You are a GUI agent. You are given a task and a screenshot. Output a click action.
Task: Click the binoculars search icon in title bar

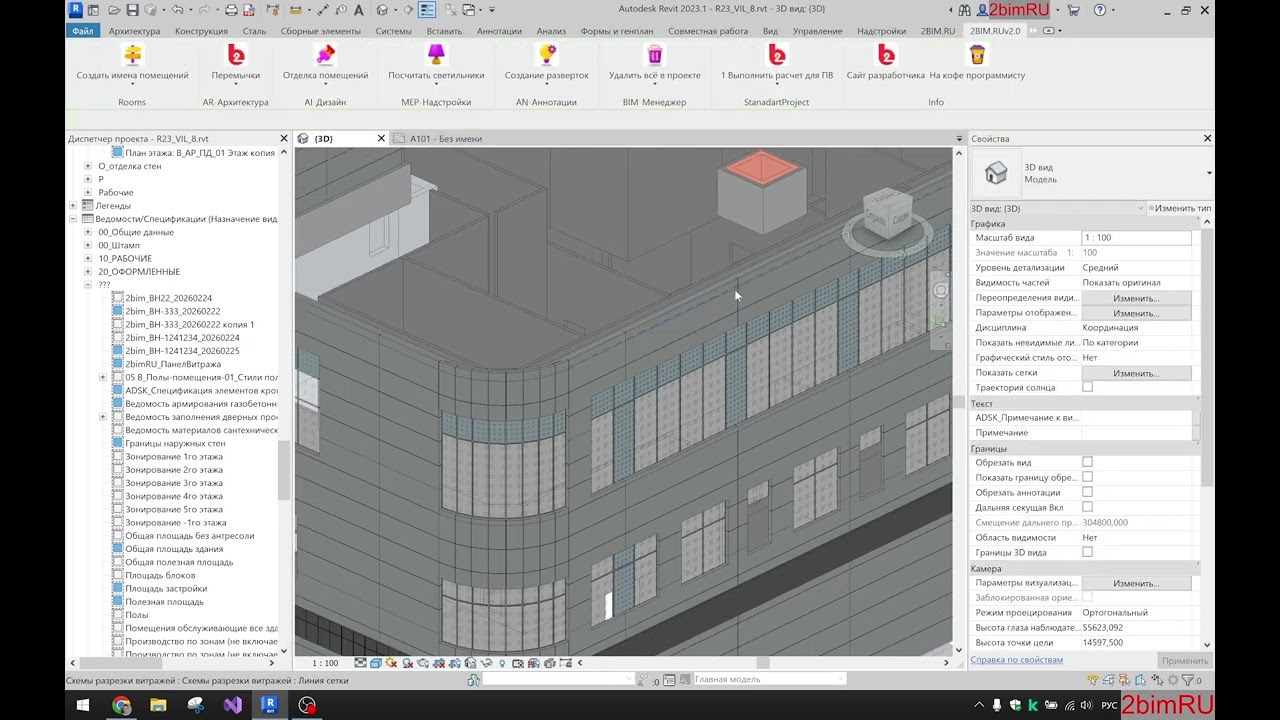tap(964, 10)
